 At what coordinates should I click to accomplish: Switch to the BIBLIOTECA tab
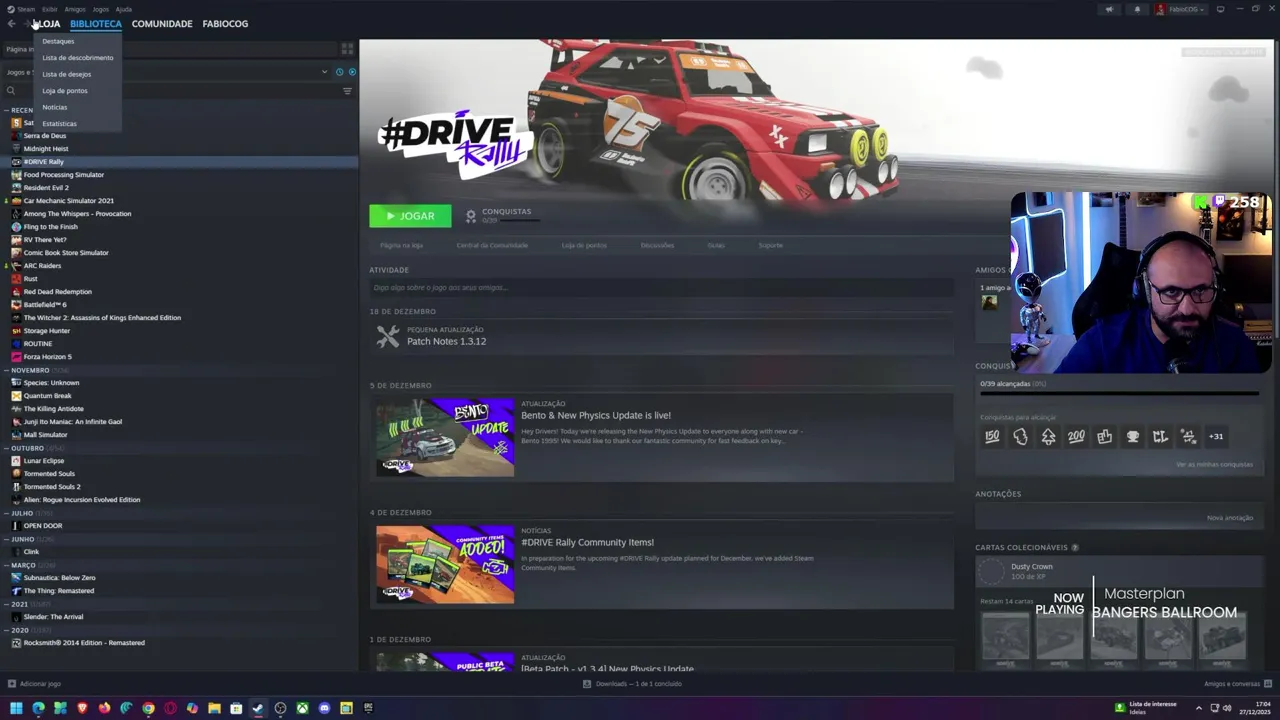(96, 23)
